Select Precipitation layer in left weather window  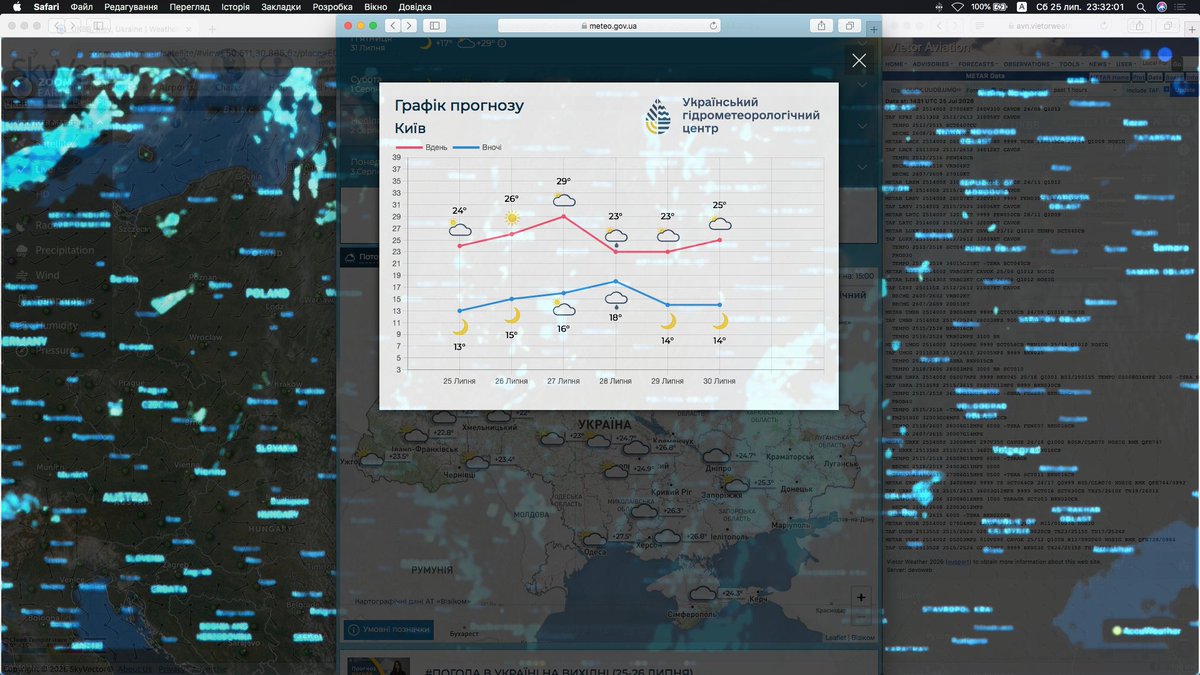57,250
